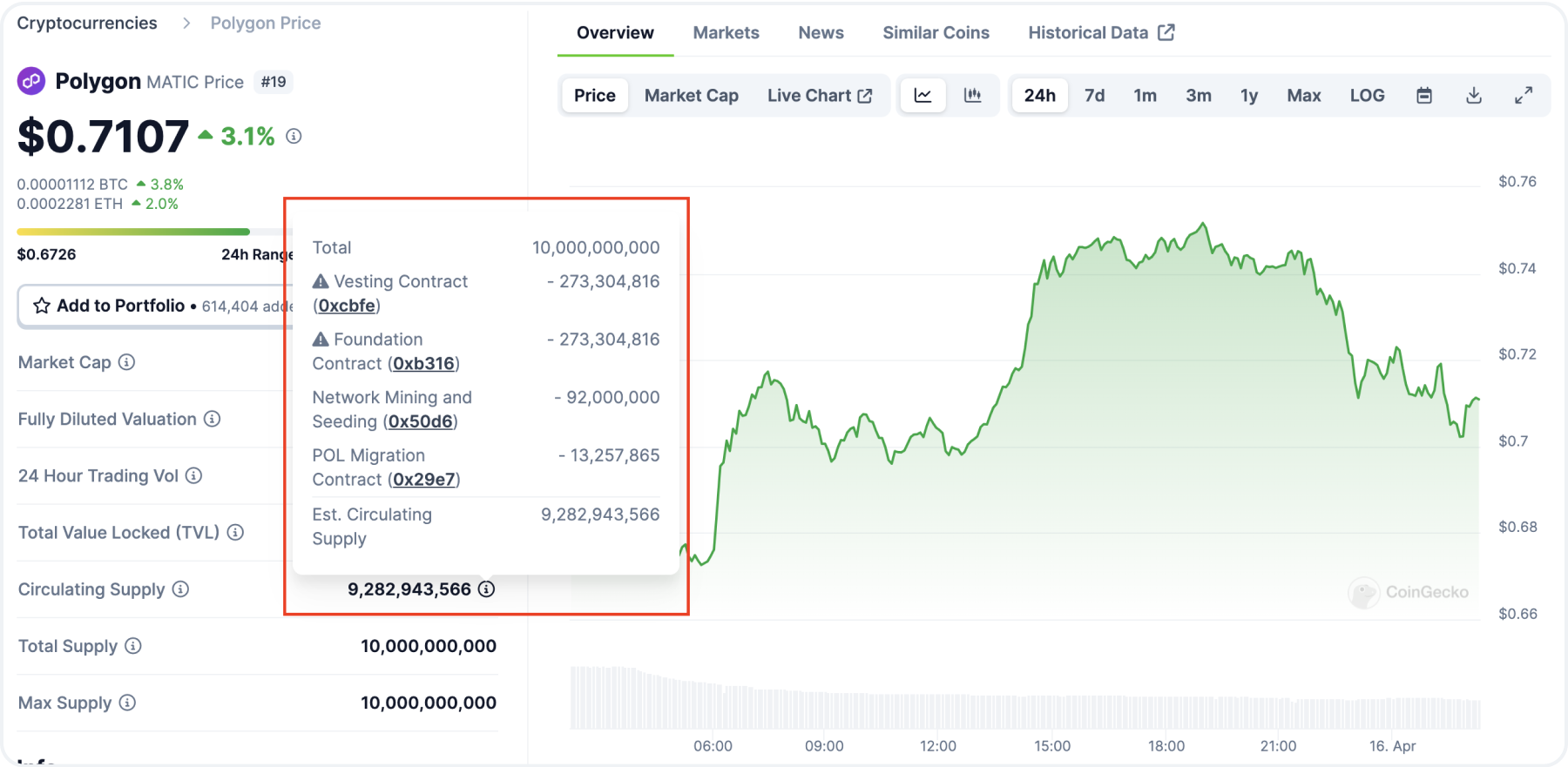Click Add to Portfolio button
Image resolution: width=1568 pixels, height=767 pixels.
(122, 306)
